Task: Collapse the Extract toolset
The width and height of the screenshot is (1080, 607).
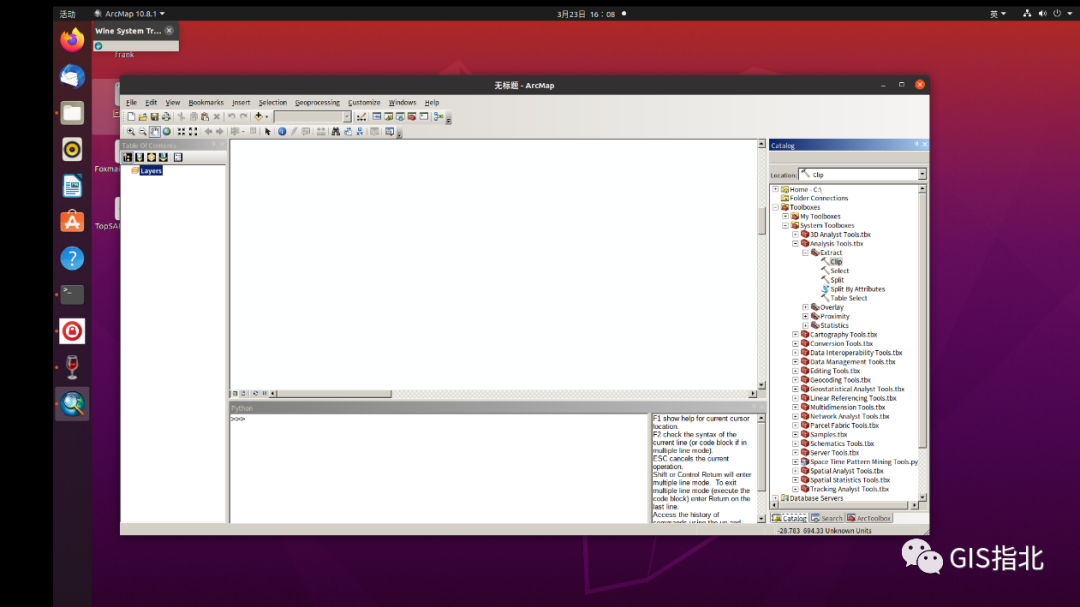Action: pyautogui.click(x=806, y=252)
